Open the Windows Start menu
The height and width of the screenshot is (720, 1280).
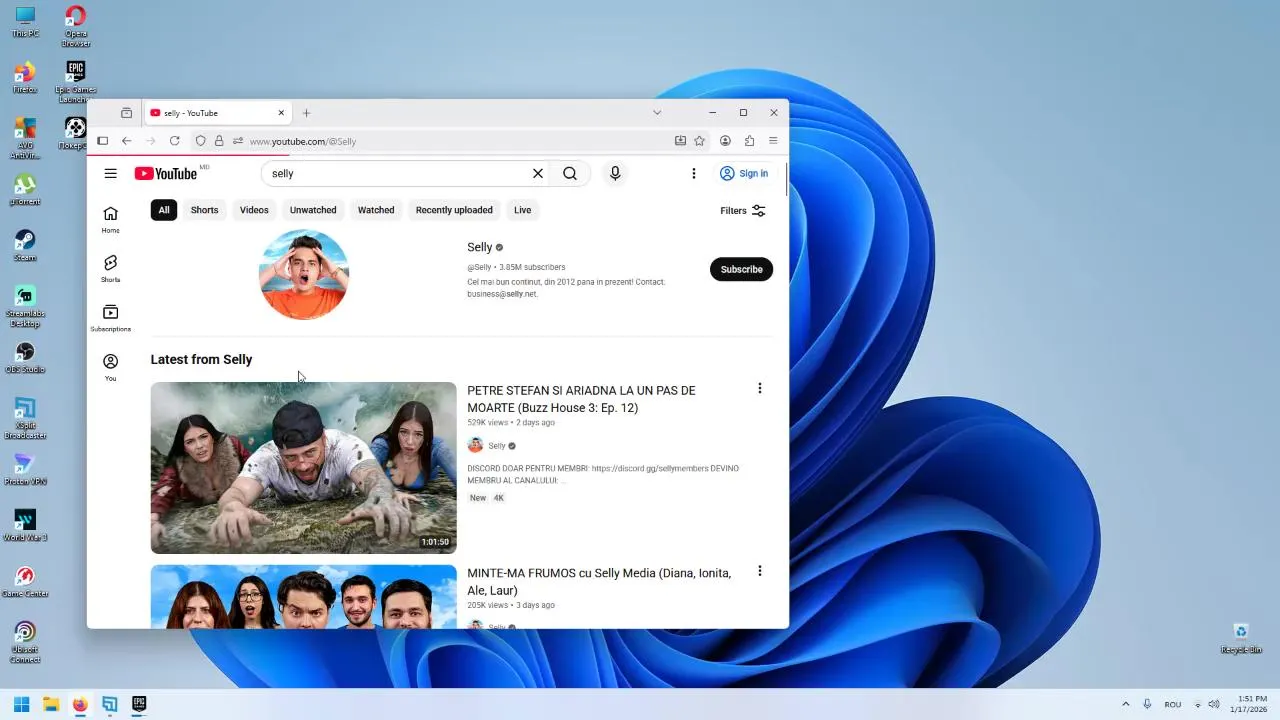click(21, 704)
